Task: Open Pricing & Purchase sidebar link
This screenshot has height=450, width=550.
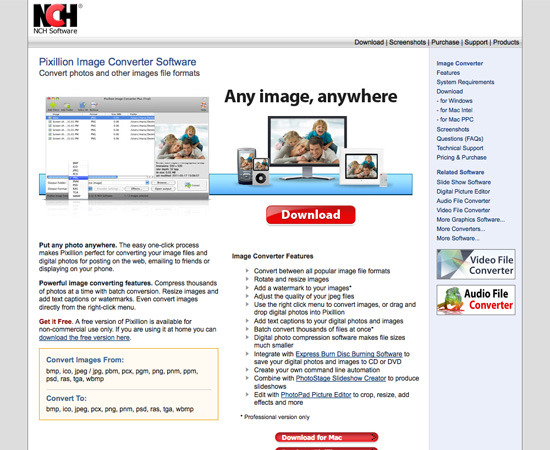Action: tap(461, 157)
